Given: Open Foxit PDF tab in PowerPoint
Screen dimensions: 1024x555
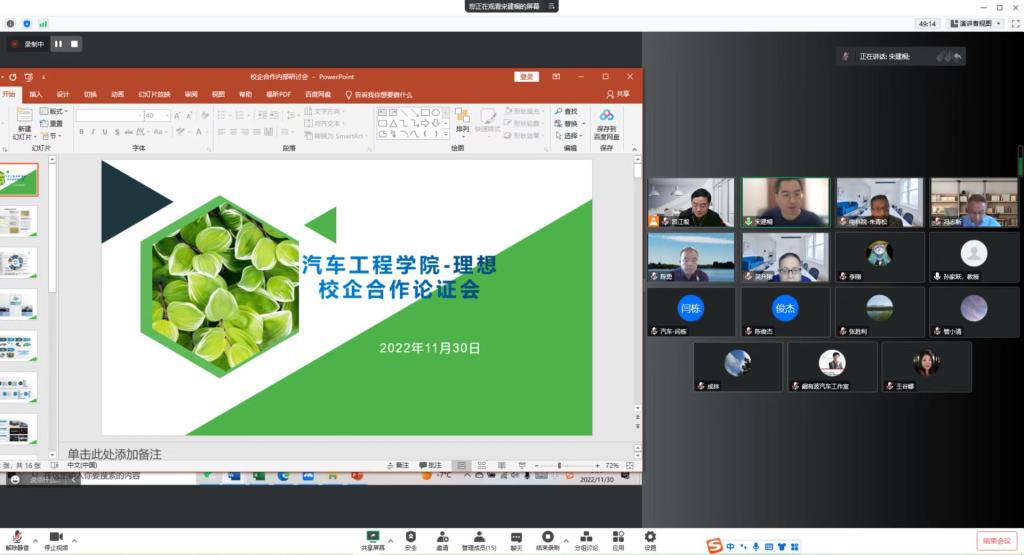Looking at the screenshot, I should click(x=278, y=94).
